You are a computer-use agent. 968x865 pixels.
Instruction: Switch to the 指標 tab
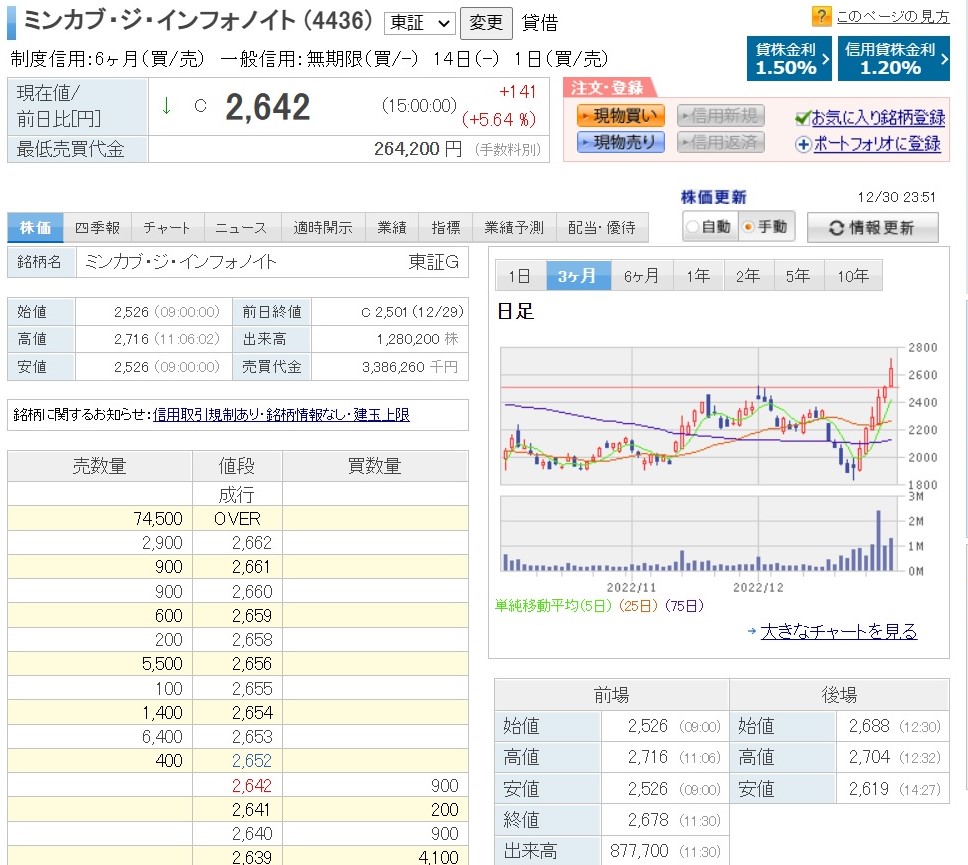tap(446, 228)
